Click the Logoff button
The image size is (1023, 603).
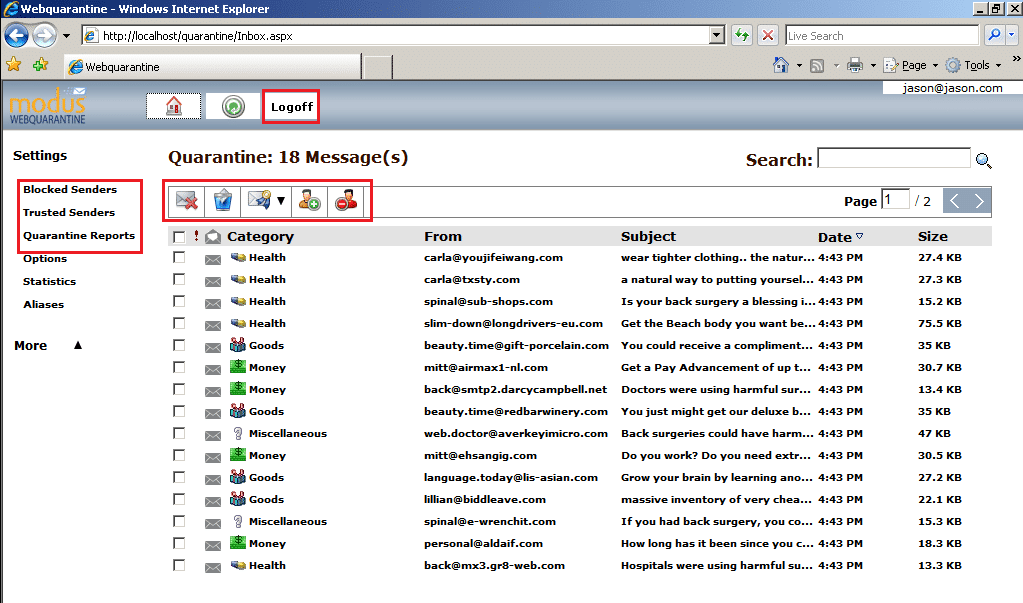290,106
